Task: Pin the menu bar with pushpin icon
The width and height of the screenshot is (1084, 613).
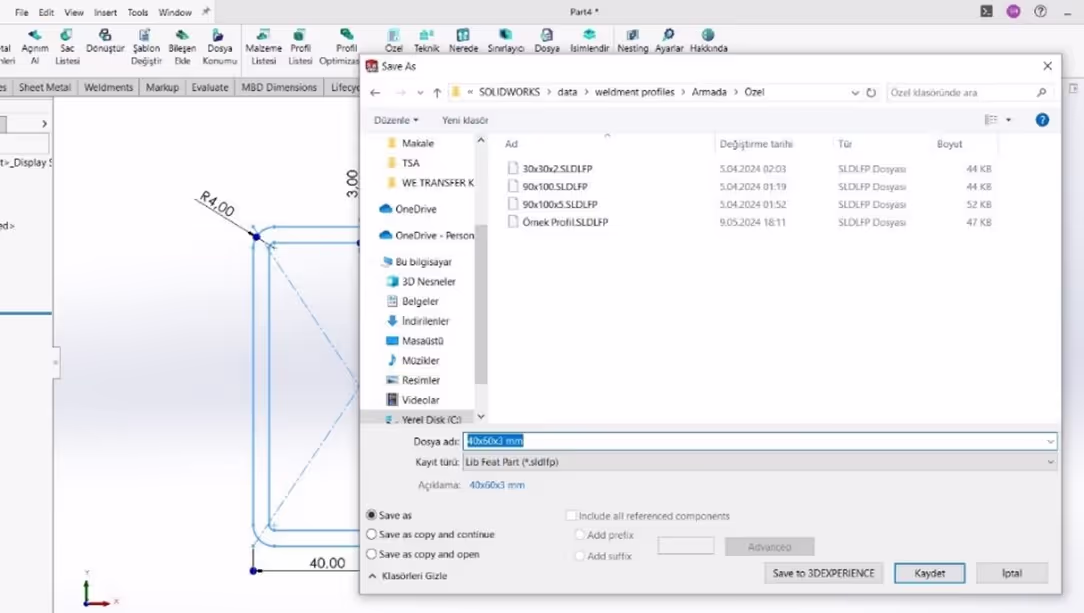Action: pyautogui.click(x=206, y=12)
